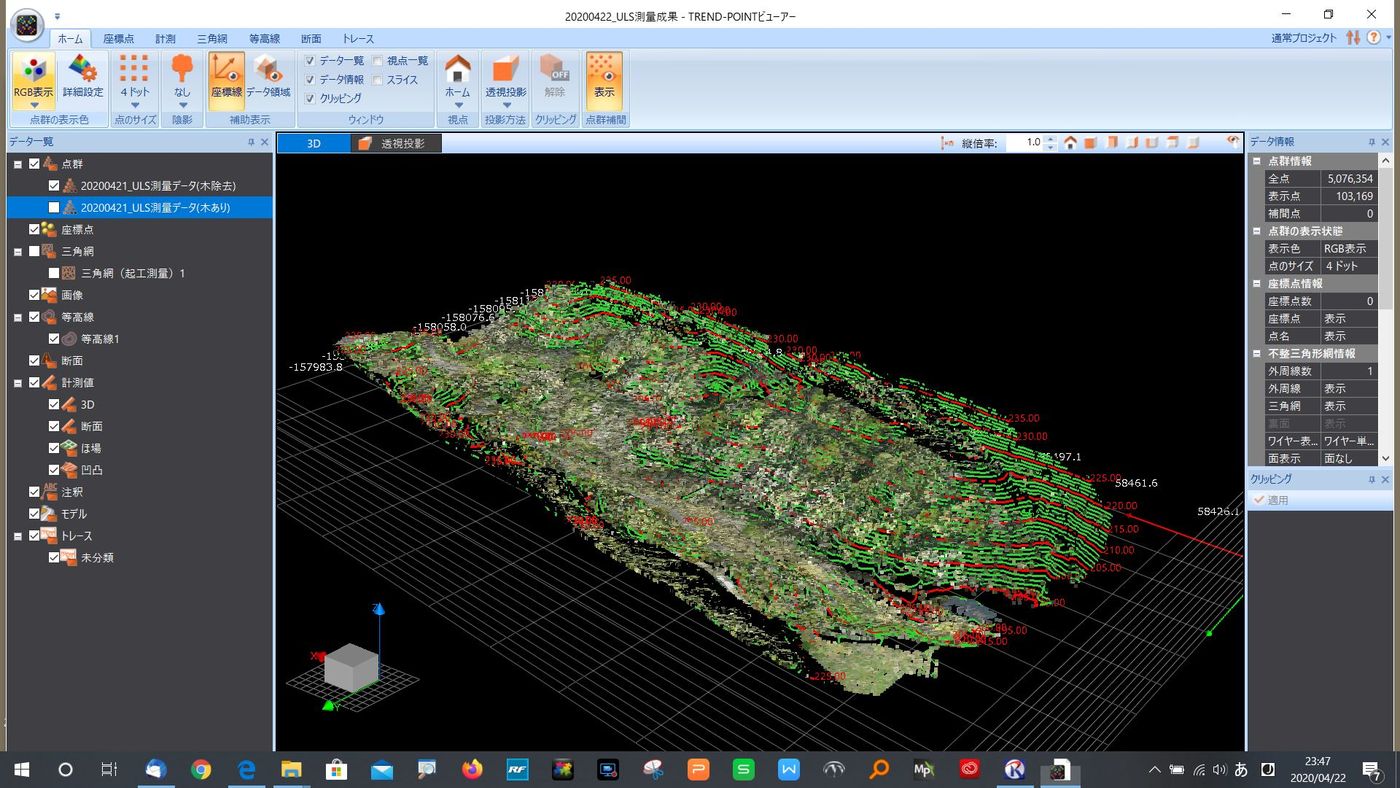Open the ribbon help question mark icon

coord(1374,37)
